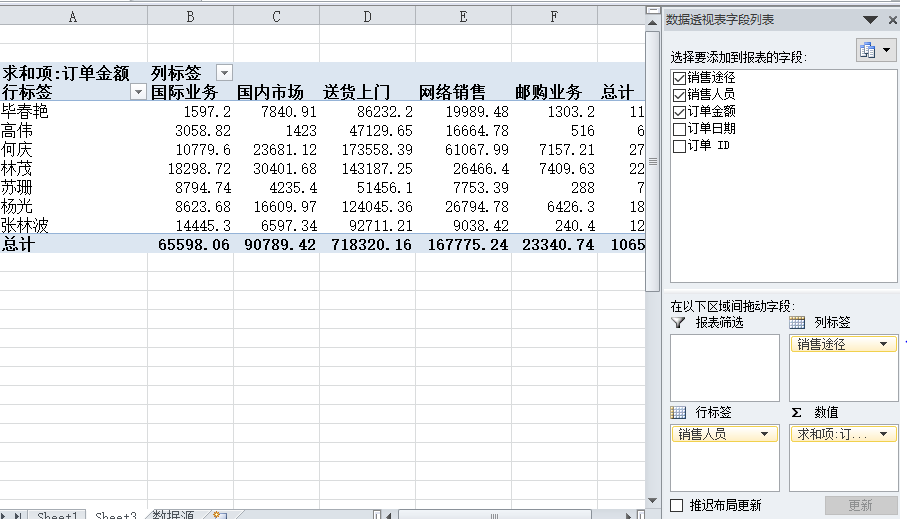Open the field list pane options arrow
This screenshot has width=907, height=519.
pos(869,20)
